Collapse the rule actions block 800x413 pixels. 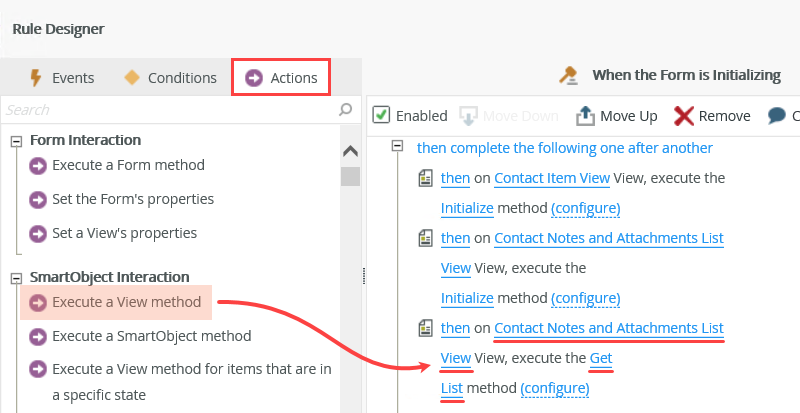coord(397,146)
